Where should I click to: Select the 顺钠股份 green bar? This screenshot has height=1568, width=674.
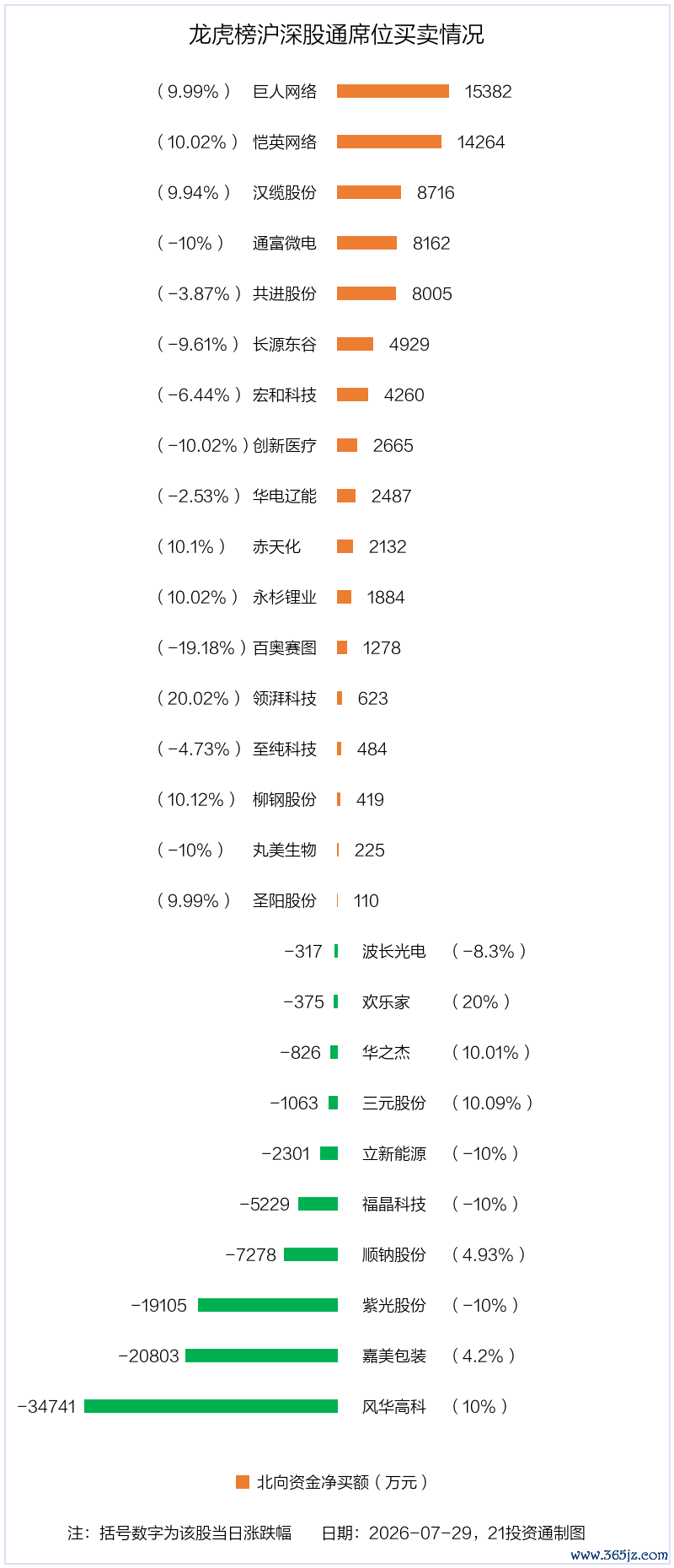coord(311,1254)
